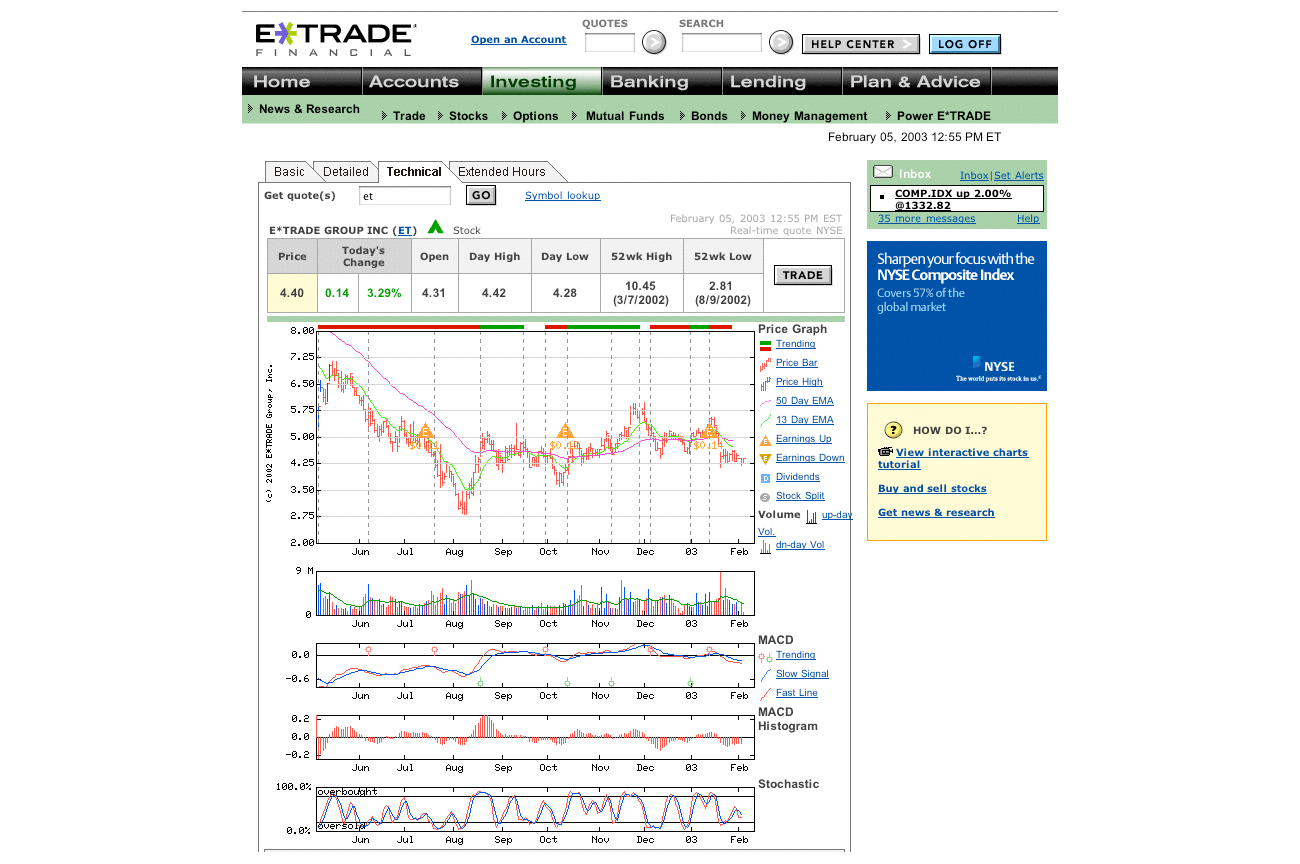Click the Get news & research link
Screen dimensions: 1300x864
click(936, 513)
